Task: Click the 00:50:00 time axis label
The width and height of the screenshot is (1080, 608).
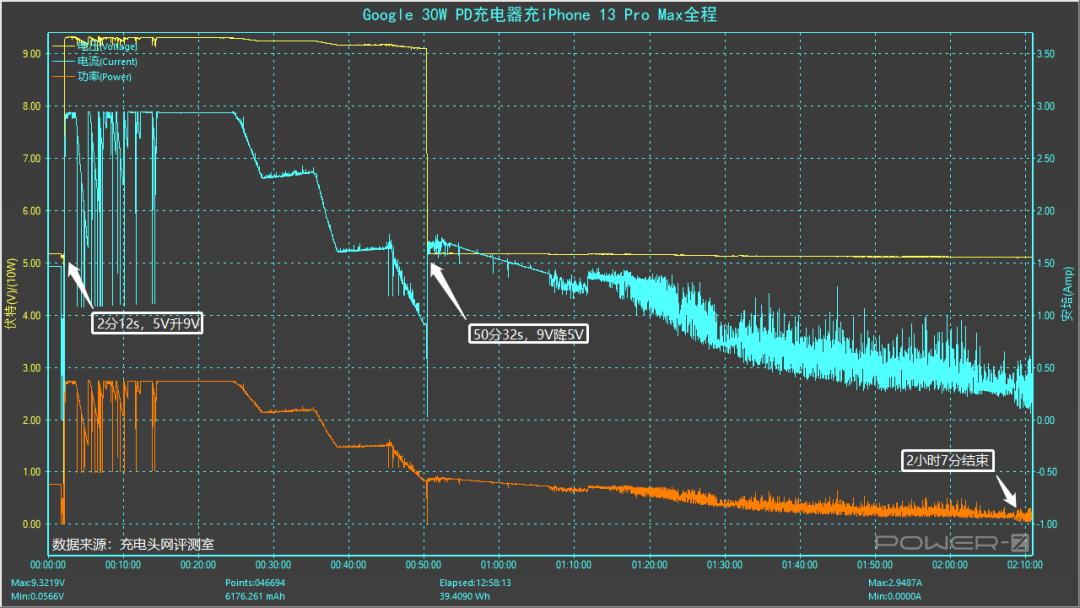Action: 424,565
